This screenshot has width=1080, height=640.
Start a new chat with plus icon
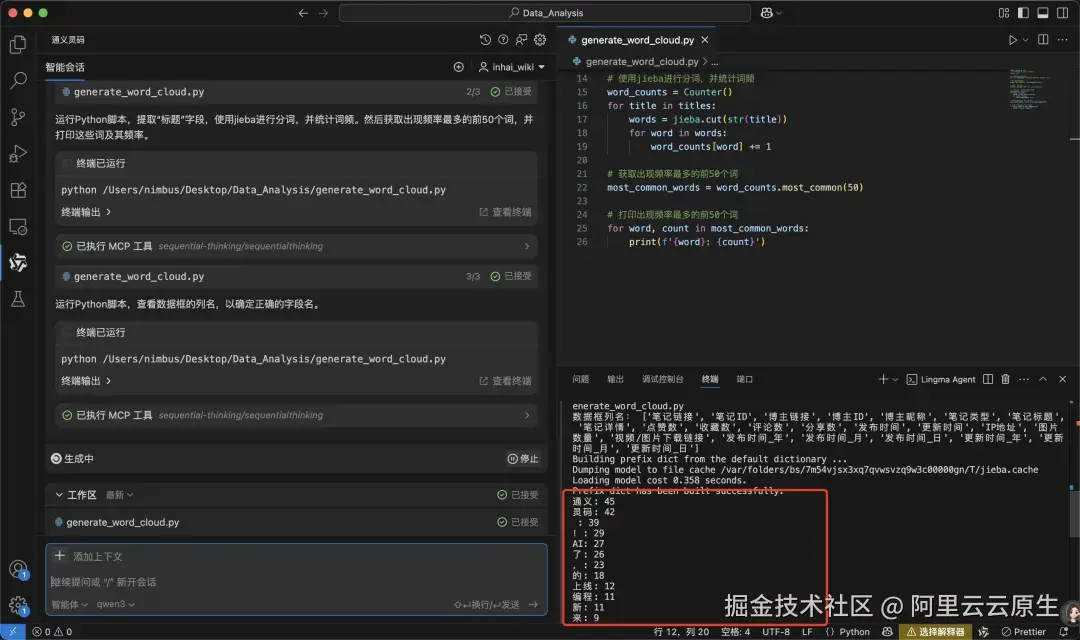459,67
